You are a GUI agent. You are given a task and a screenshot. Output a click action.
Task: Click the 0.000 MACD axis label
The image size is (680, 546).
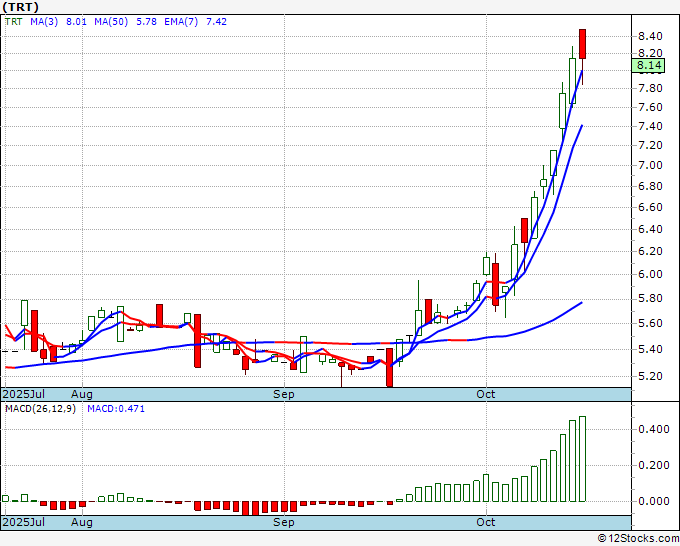(654, 501)
